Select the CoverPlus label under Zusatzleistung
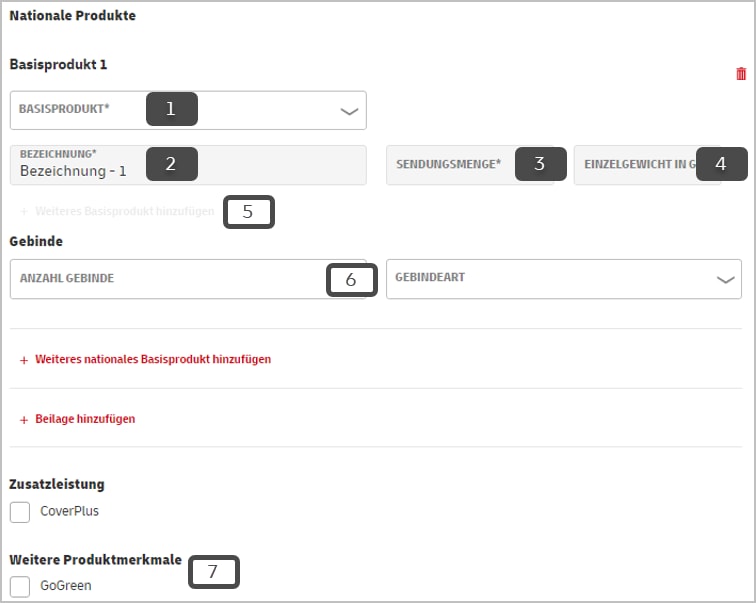This screenshot has width=756, height=603. coord(69,512)
